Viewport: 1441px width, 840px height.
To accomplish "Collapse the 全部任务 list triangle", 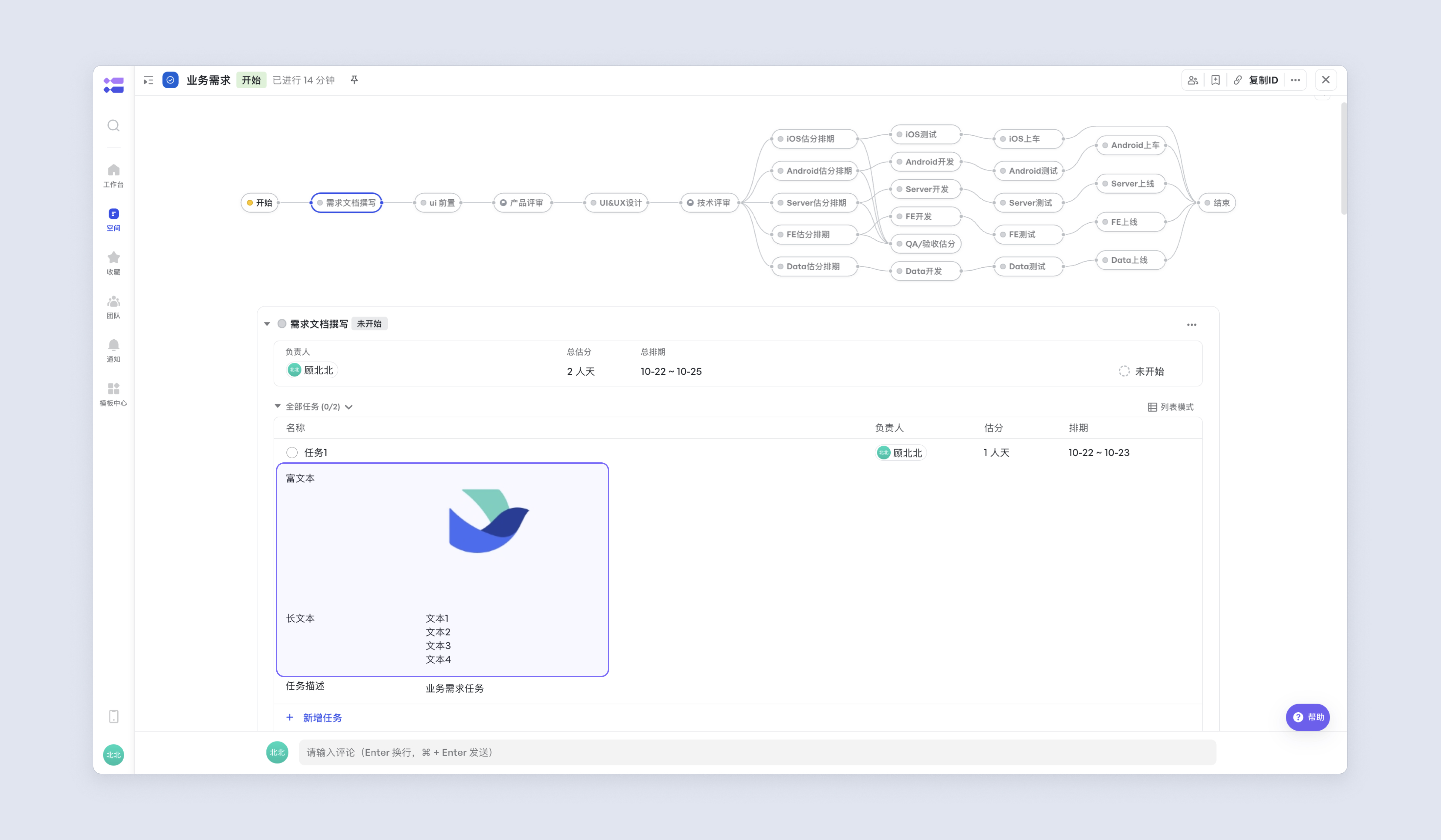I will (278, 406).
